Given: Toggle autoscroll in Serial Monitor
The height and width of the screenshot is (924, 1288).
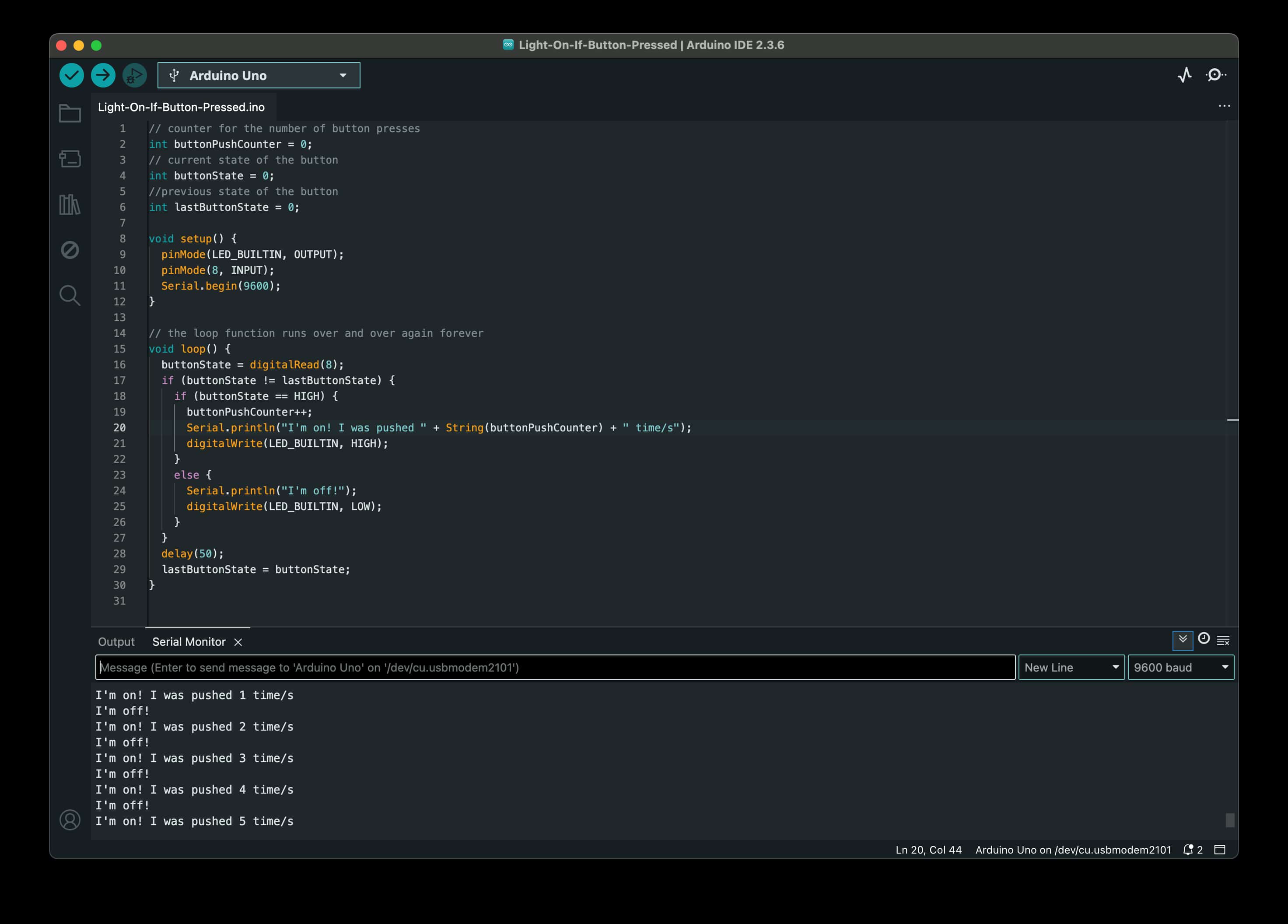Looking at the screenshot, I should click(x=1183, y=640).
